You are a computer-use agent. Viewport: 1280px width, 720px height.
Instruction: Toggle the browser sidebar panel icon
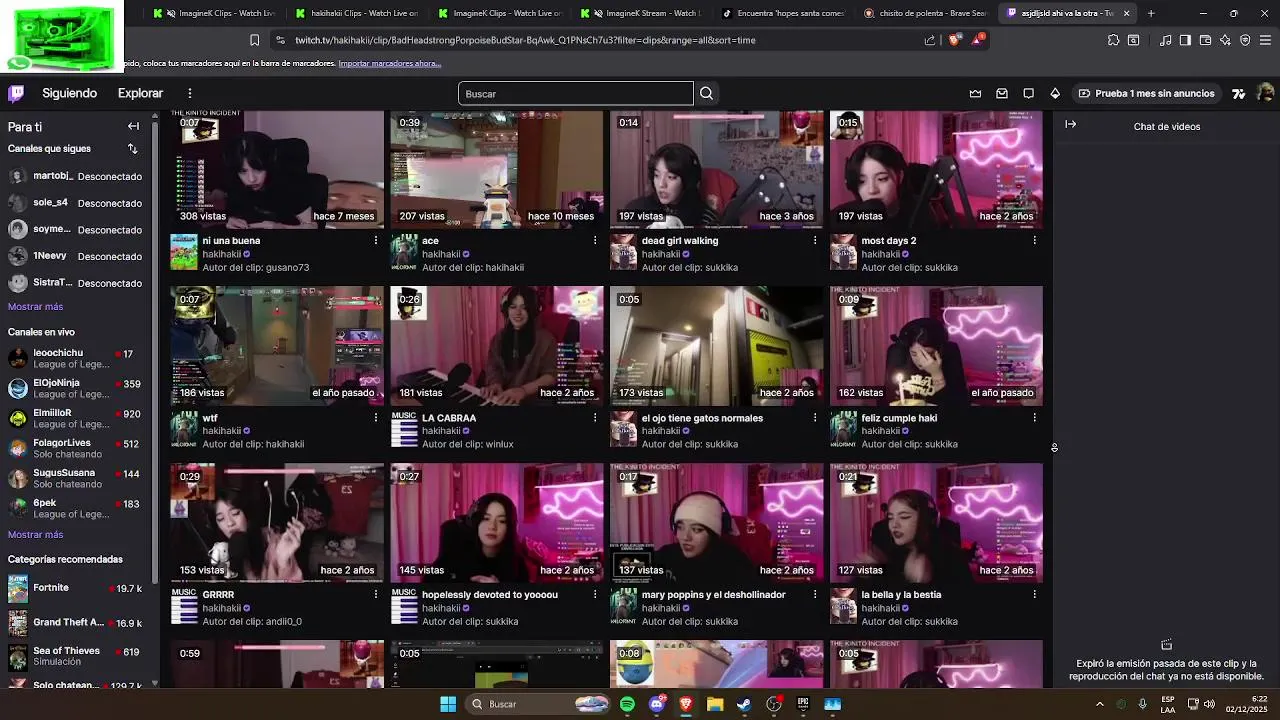point(1185,40)
